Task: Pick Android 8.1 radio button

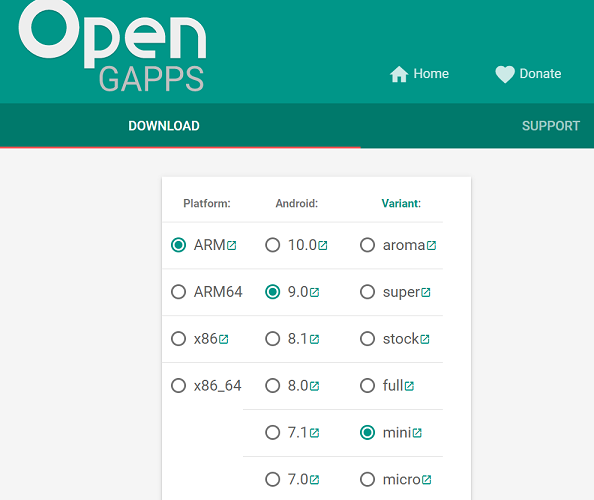Action: pyautogui.click(x=273, y=339)
